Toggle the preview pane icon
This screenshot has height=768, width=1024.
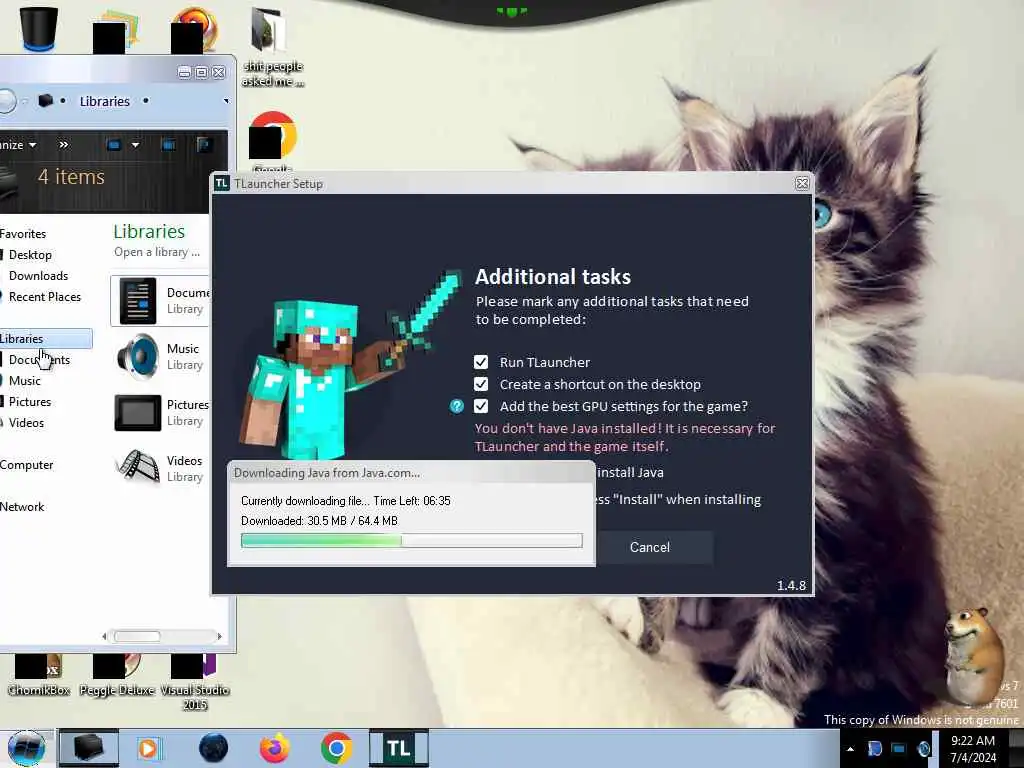pos(168,145)
